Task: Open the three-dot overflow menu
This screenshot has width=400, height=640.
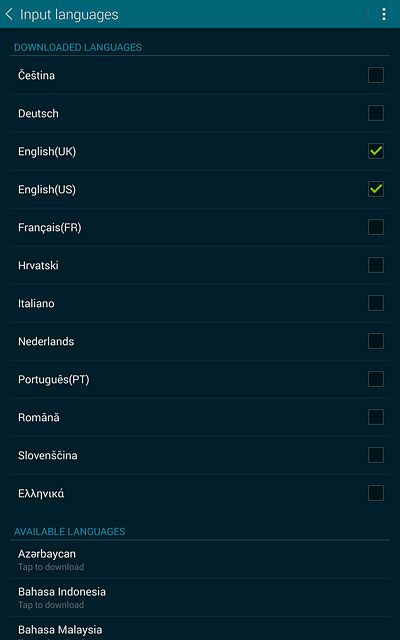Action: tap(383, 14)
